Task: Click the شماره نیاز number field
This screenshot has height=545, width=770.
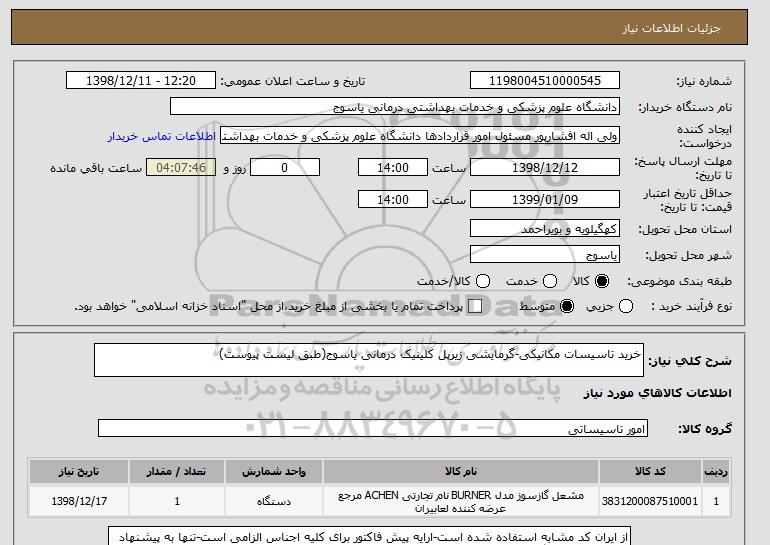Action: (x=545, y=81)
